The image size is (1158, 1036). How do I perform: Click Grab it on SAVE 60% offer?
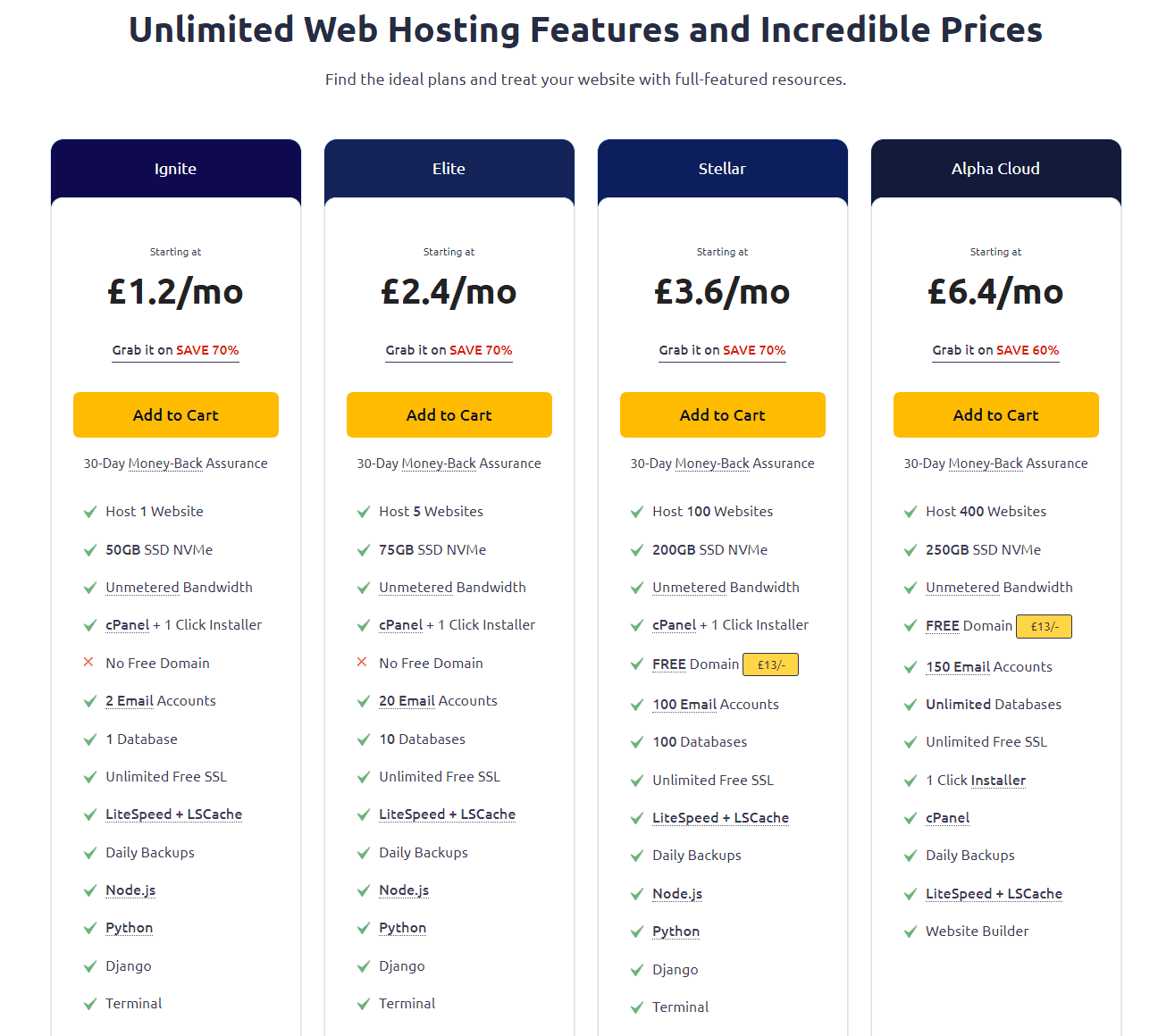coord(996,350)
